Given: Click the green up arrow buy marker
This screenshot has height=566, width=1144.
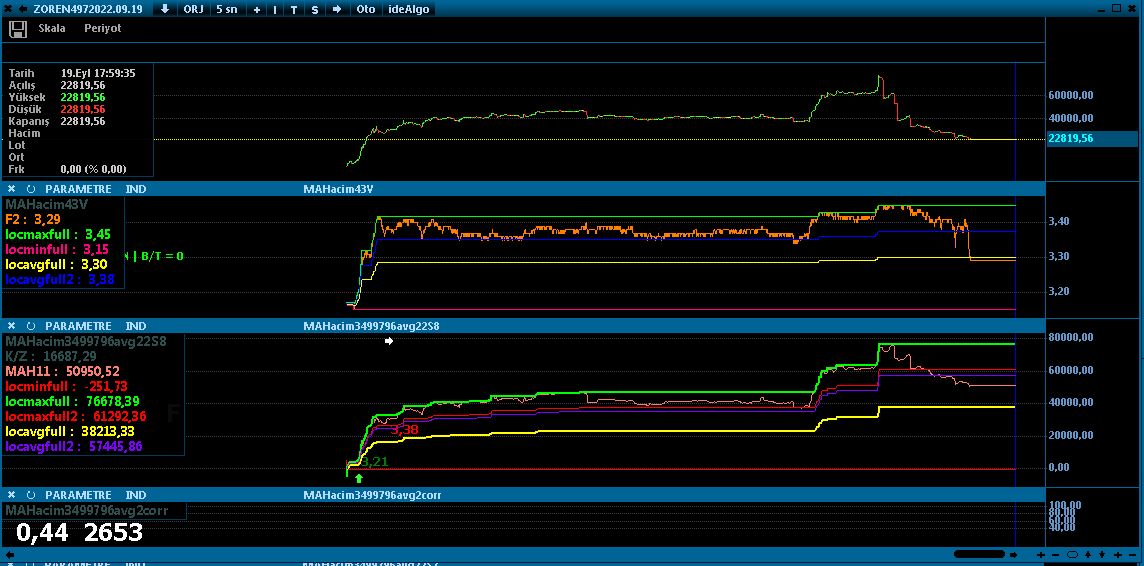Looking at the screenshot, I should click(x=358, y=478).
